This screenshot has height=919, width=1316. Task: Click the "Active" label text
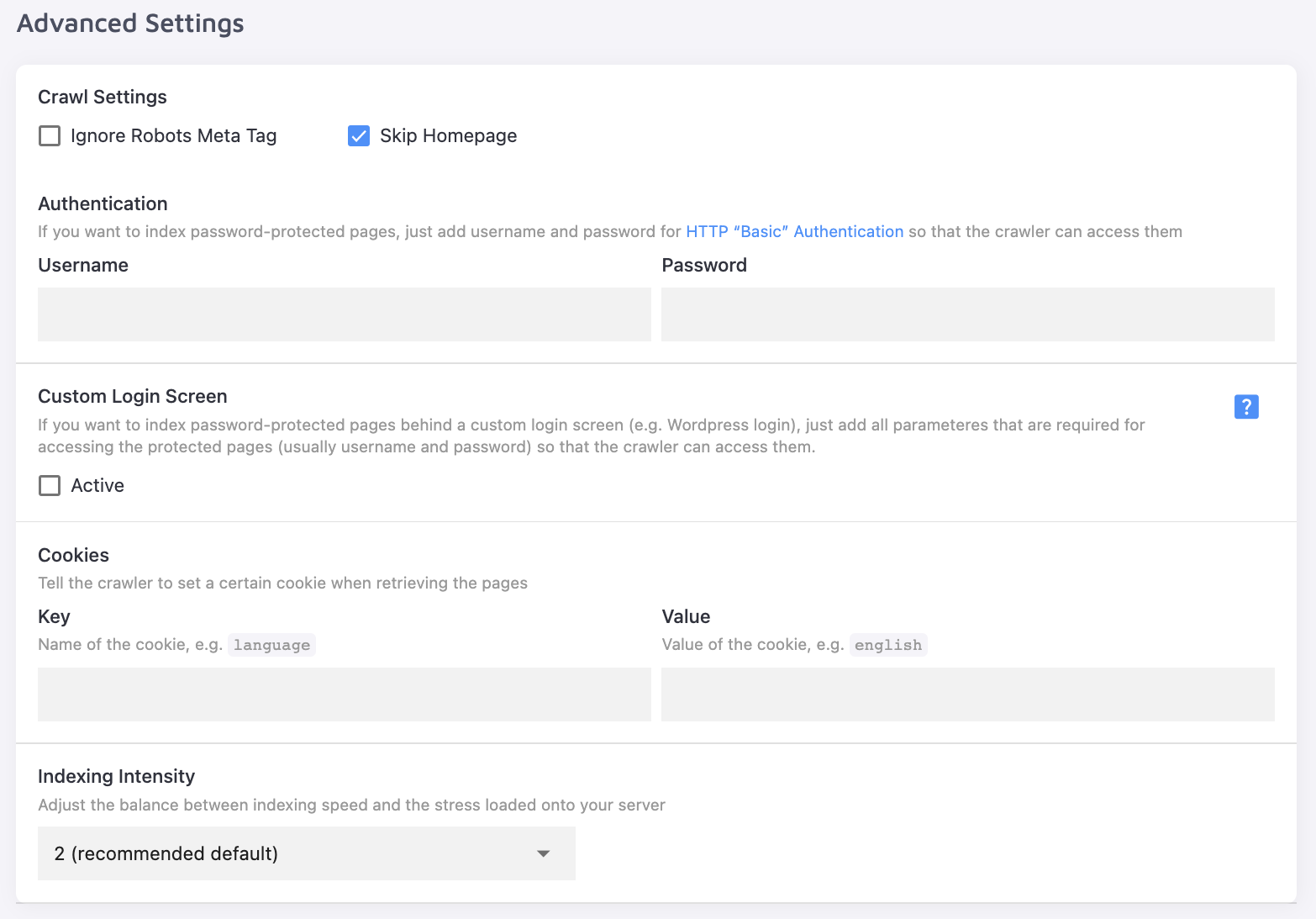click(x=97, y=486)
